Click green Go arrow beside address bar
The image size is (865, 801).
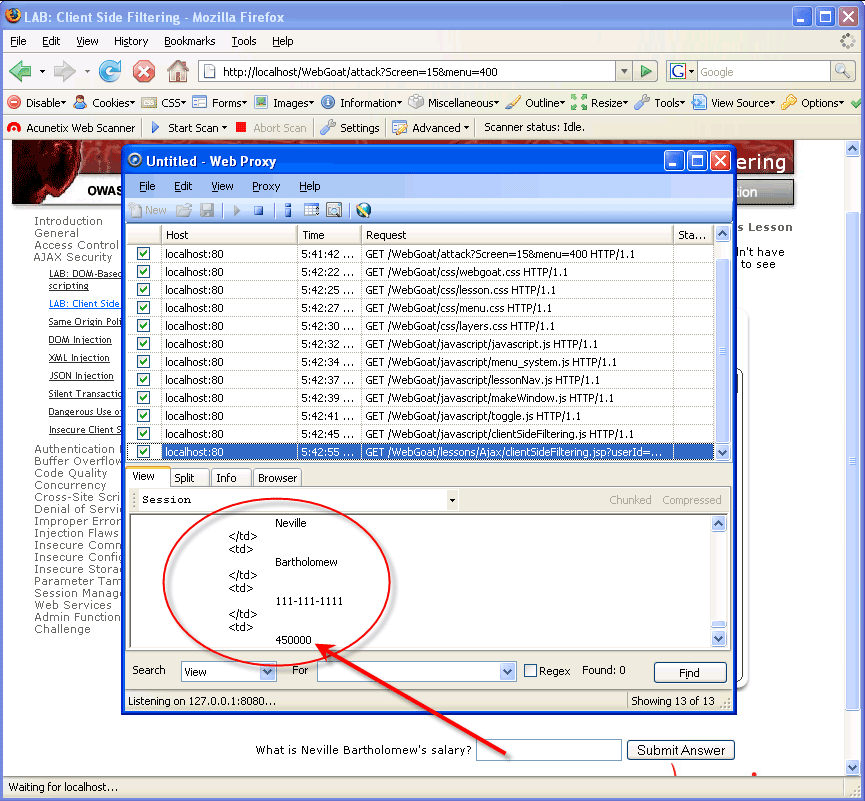(645, 71)
